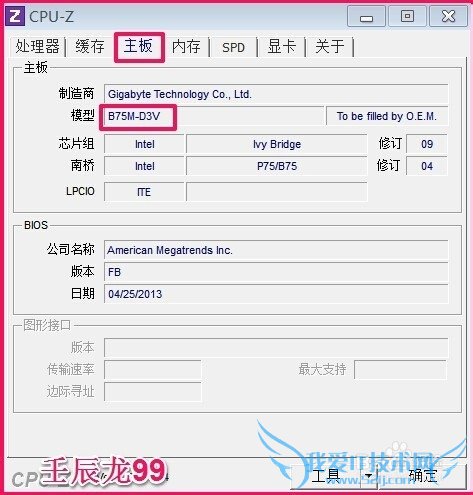Viewport: 473px width, 495px height.
Task: Switch to the 显卡 tab
Action: pos(282,46)
